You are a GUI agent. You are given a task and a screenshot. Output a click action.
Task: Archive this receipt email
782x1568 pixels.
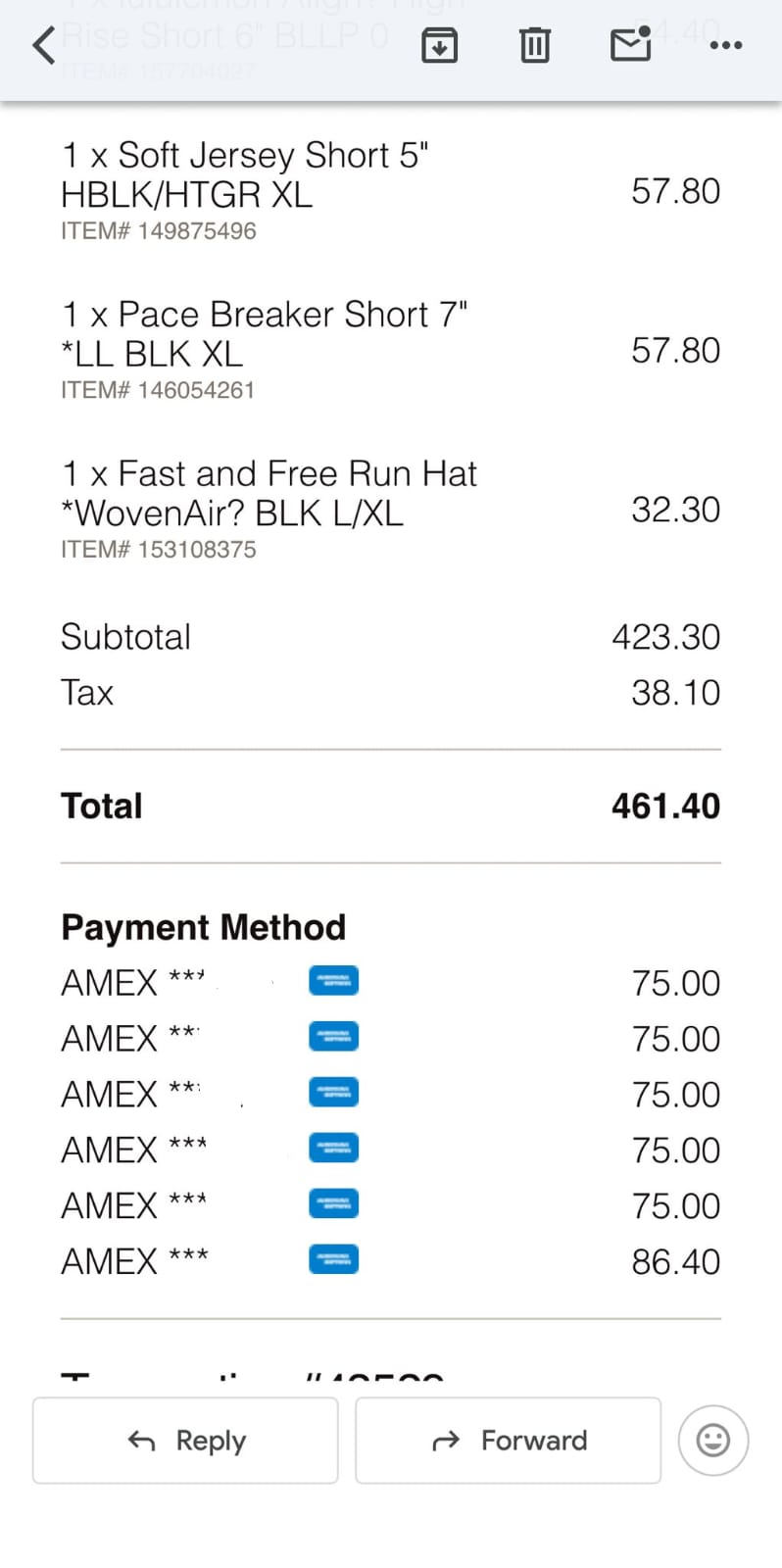pyautogui.click(x=439, y=45)
